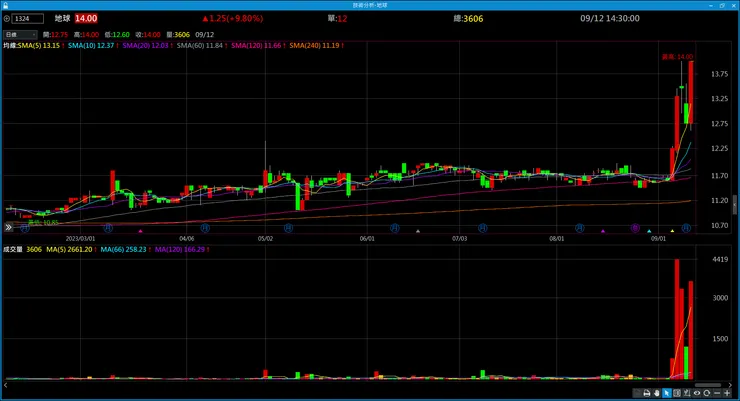Image resolution: width=740 pixels, height=401 pixels.
Task: Click the monthly marker near 04/06
Action: coord(205,228)
